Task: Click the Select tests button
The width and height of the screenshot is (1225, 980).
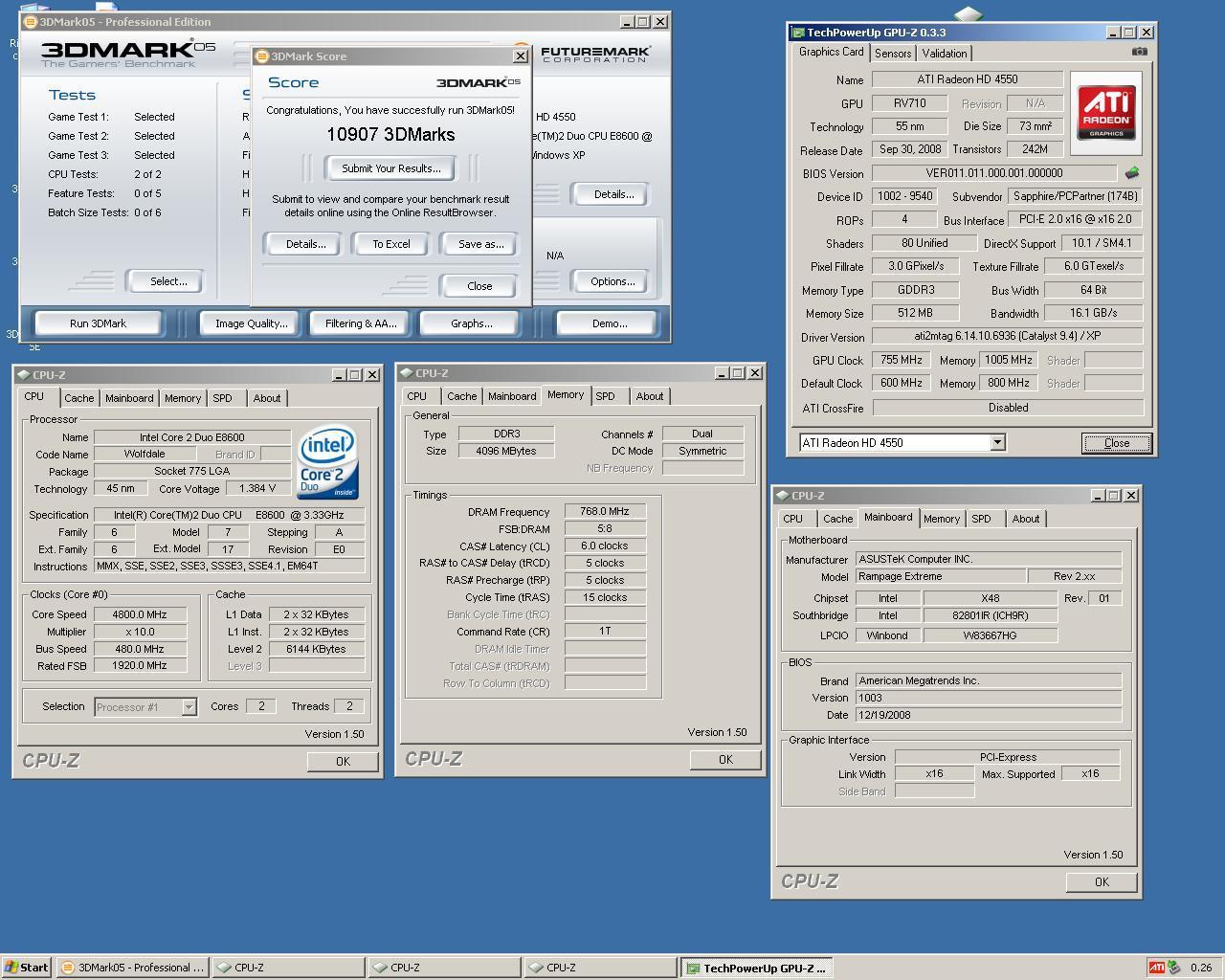Action: pos(168,281)
